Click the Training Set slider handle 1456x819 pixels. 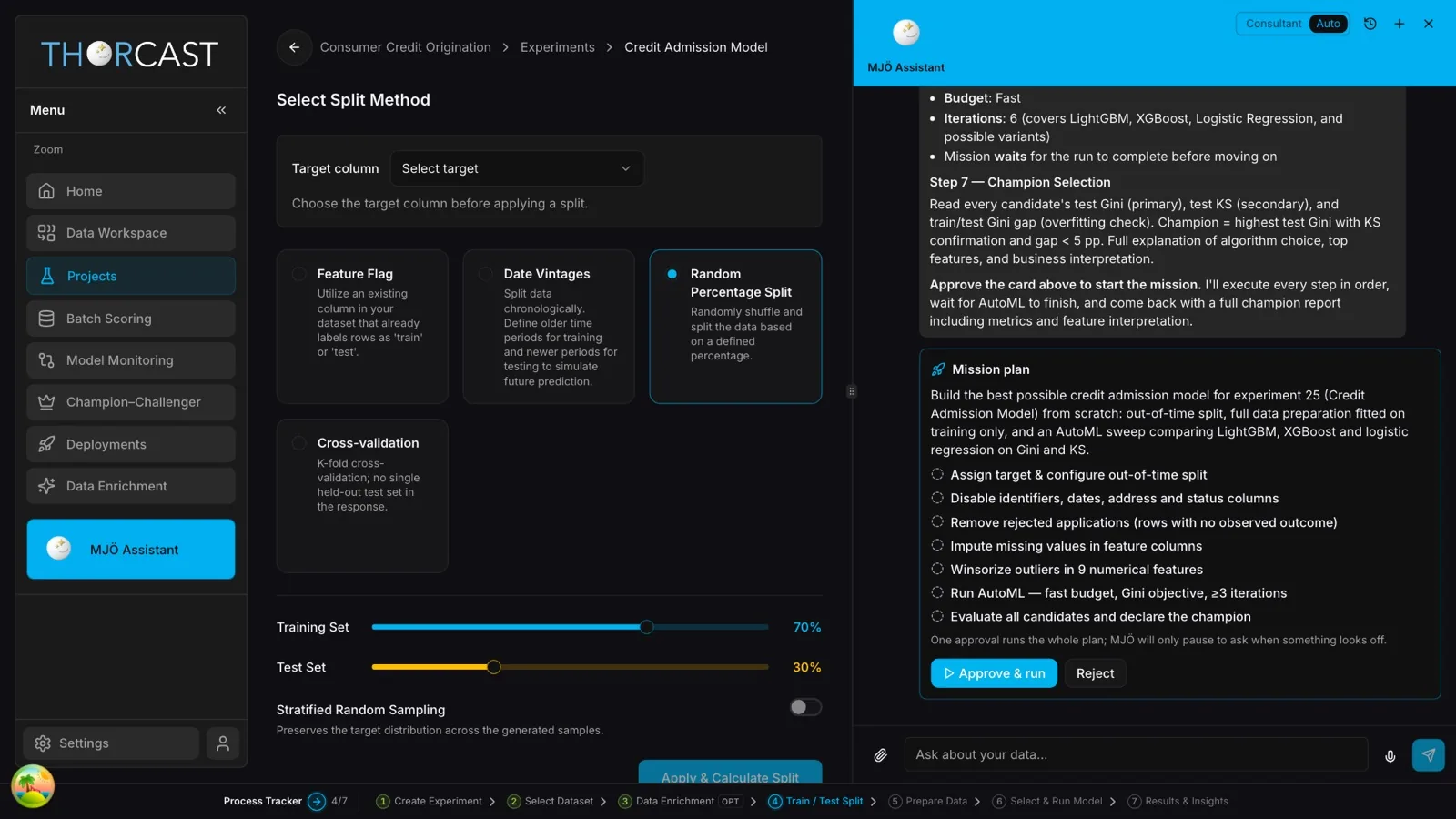pos(646,627)
